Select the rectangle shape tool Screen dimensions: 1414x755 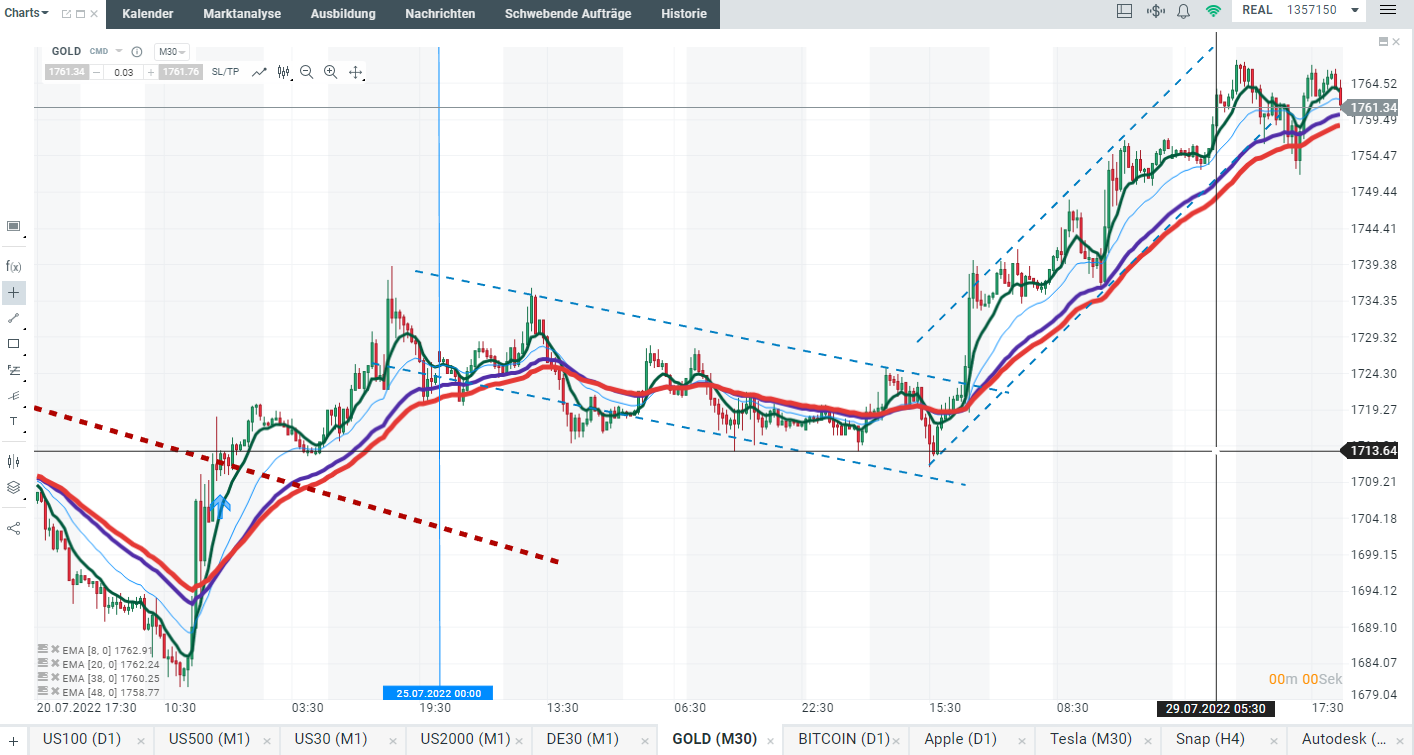(x=14, y=344)
